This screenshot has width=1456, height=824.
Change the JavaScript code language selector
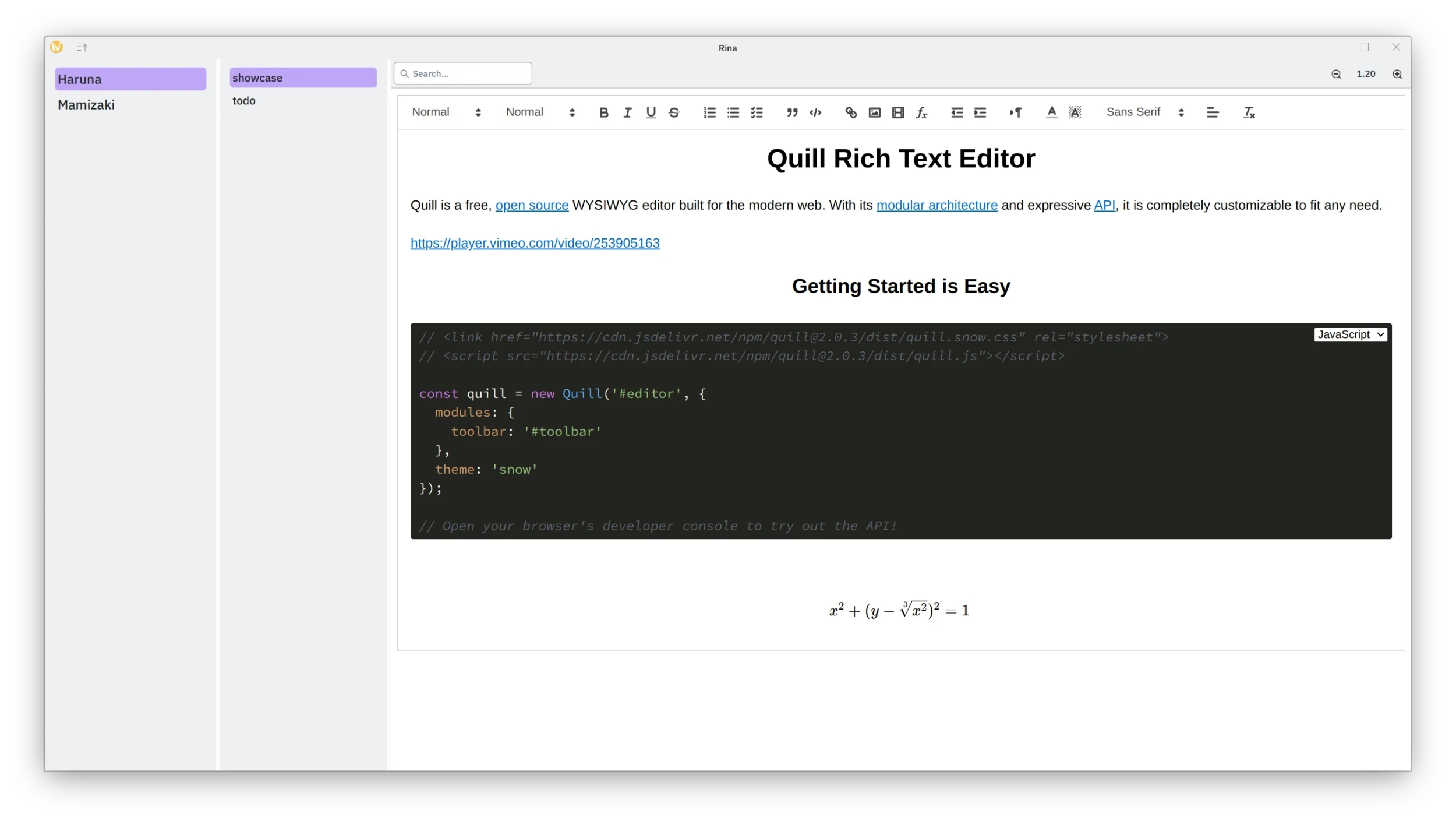pyautogui.click(x=1350, y=334)
